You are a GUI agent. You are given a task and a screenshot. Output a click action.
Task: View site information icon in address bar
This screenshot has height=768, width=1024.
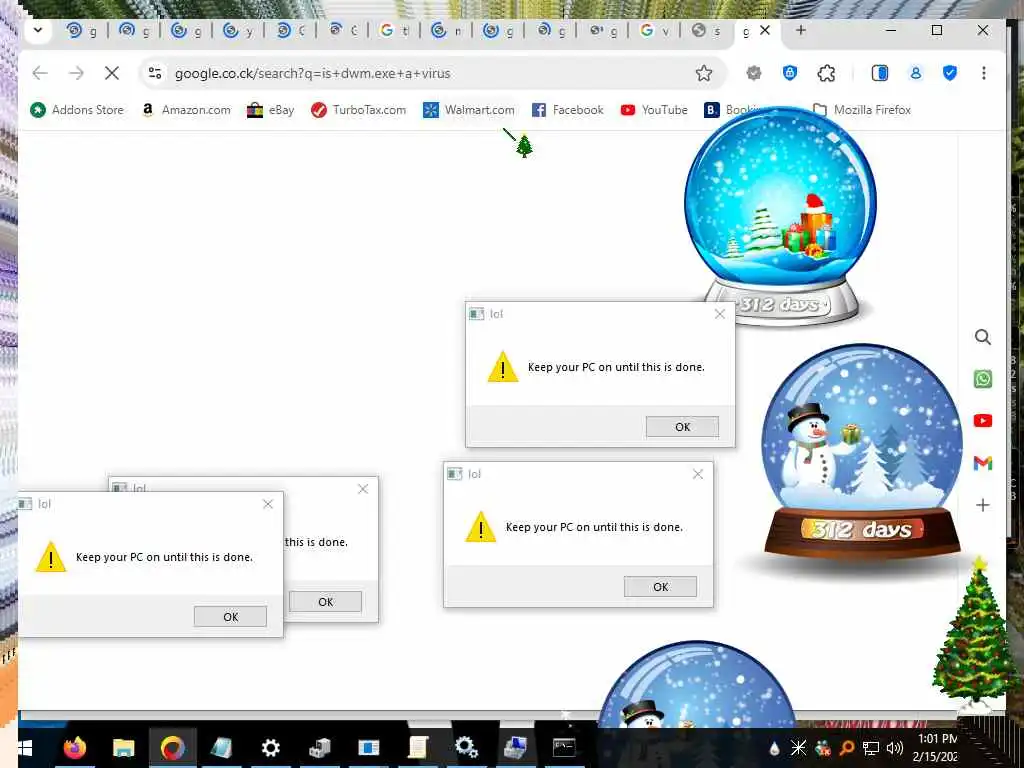point(155,73)
